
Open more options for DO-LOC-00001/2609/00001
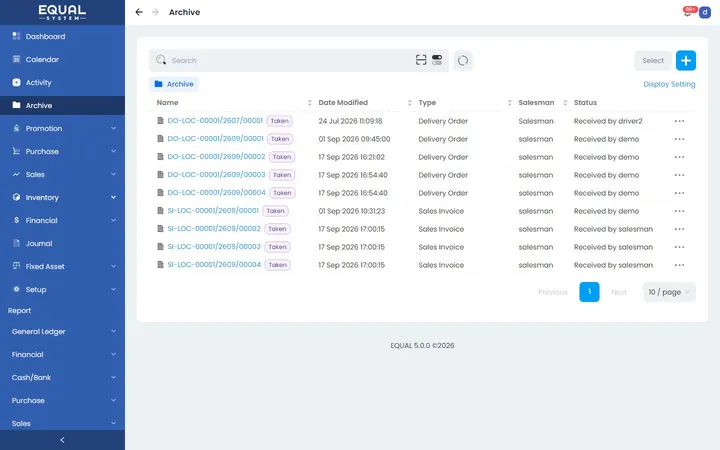click(x=679, y=139)
